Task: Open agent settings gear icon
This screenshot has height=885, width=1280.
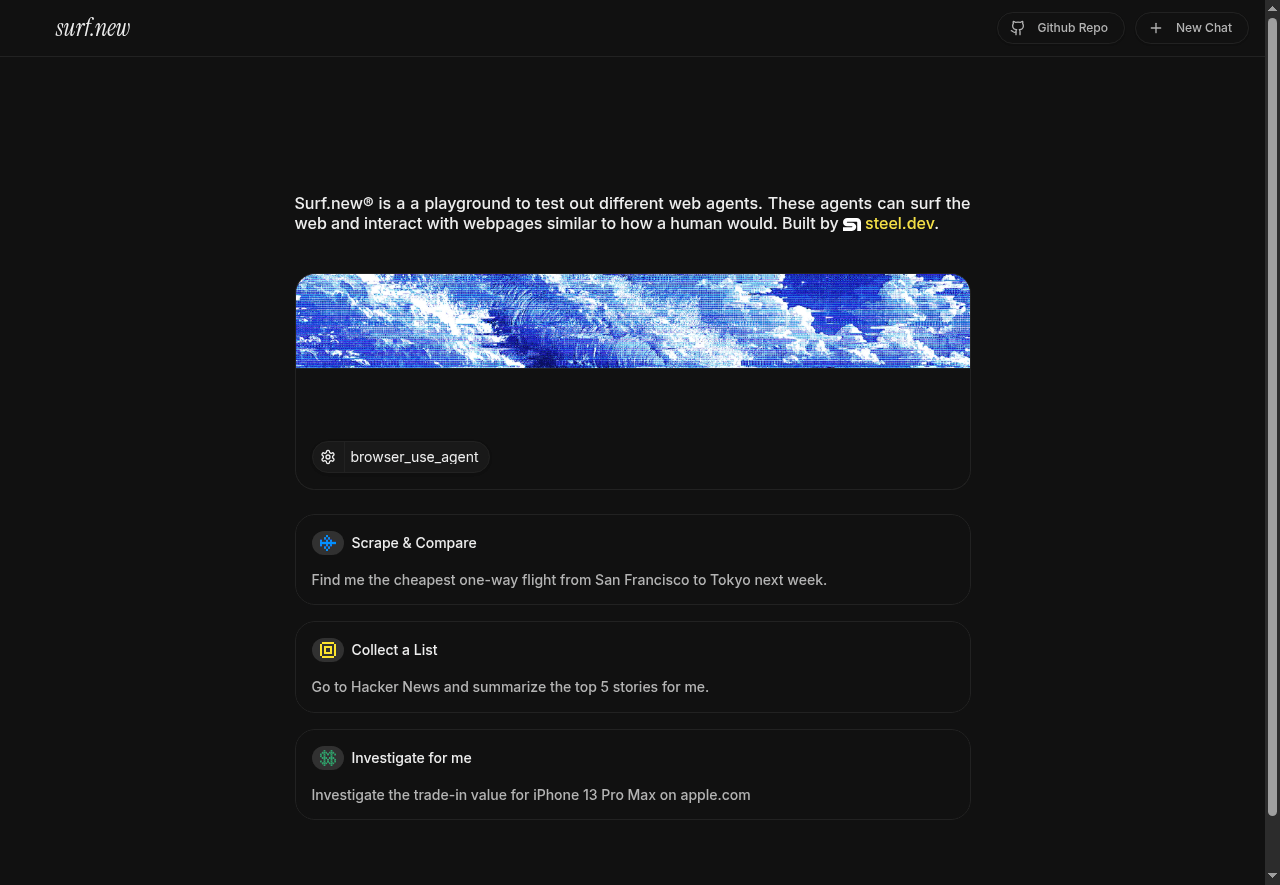Action: [x=328, y=457]
